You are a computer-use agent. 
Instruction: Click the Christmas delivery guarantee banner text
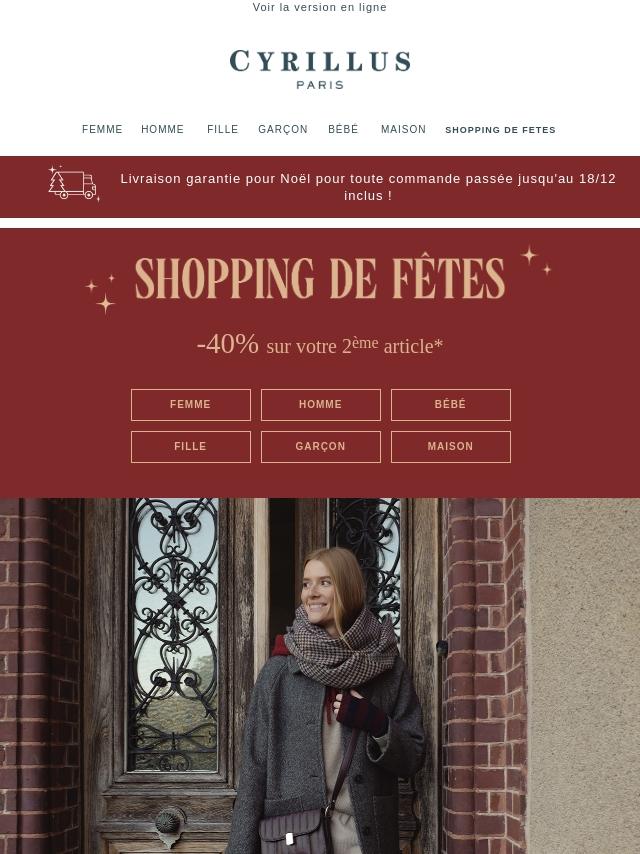368,187
